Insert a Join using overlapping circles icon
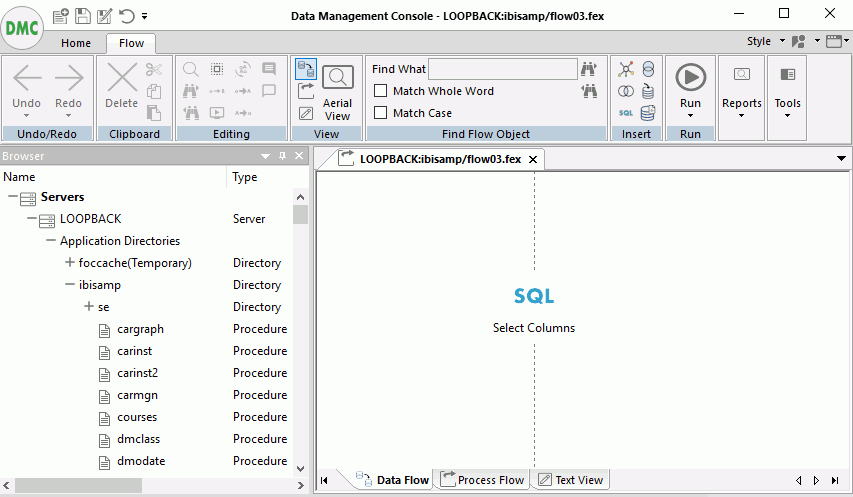 626,91
